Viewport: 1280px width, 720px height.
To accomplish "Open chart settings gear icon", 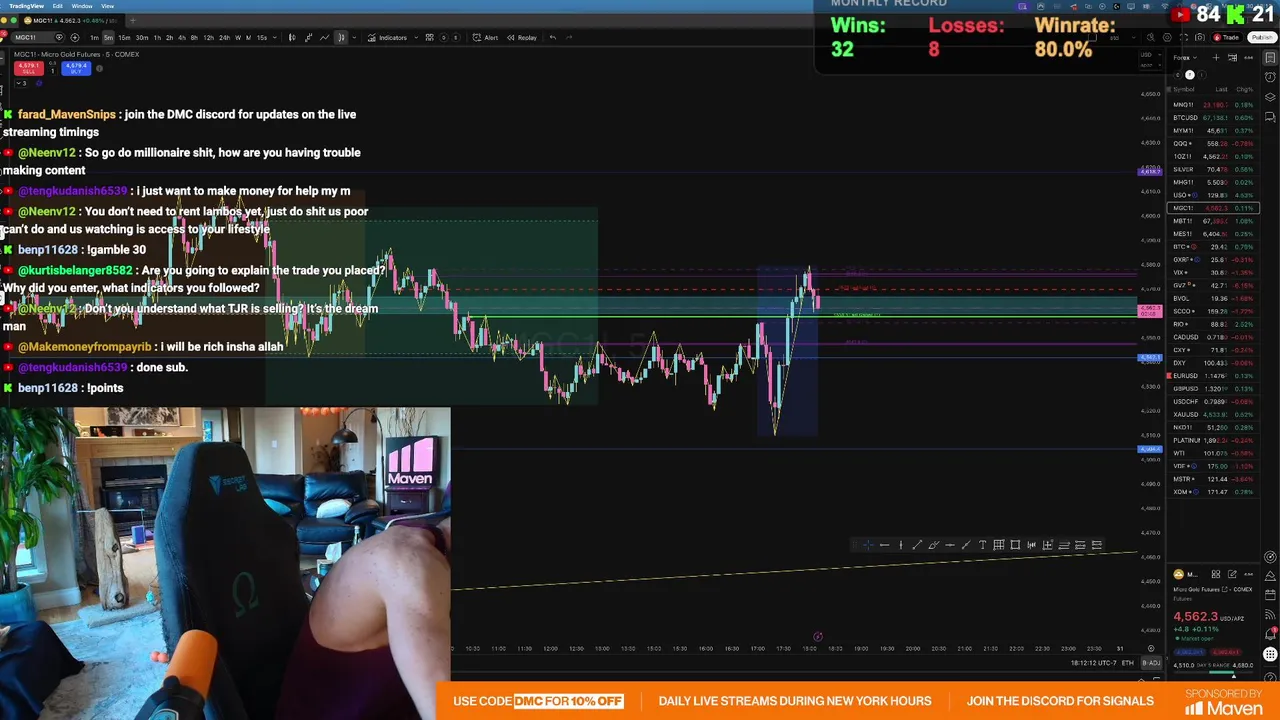I will [x=1167, y=38].
